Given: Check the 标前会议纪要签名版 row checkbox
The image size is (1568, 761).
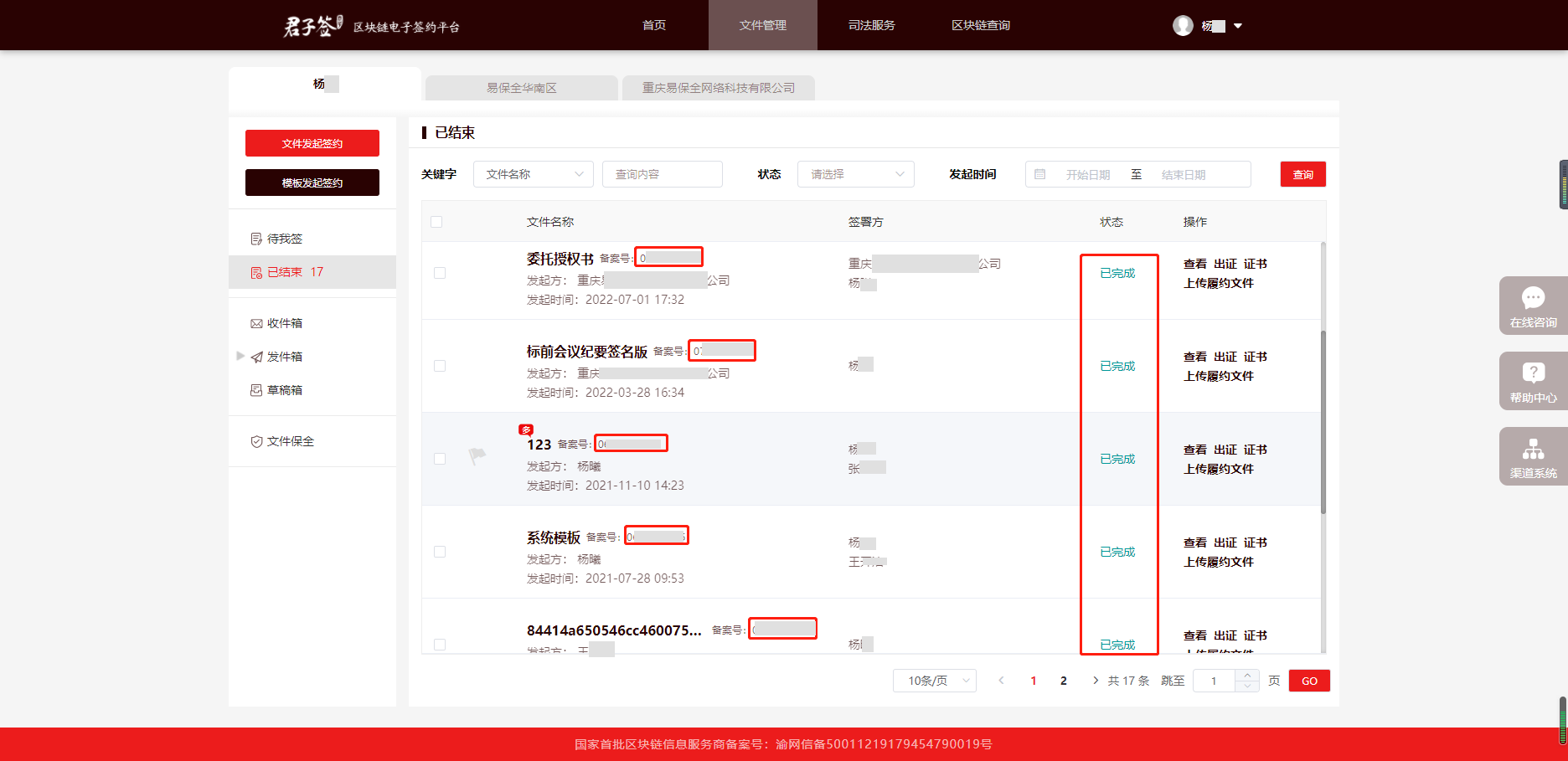Looking at the screenshot, I should coord(440,366).
